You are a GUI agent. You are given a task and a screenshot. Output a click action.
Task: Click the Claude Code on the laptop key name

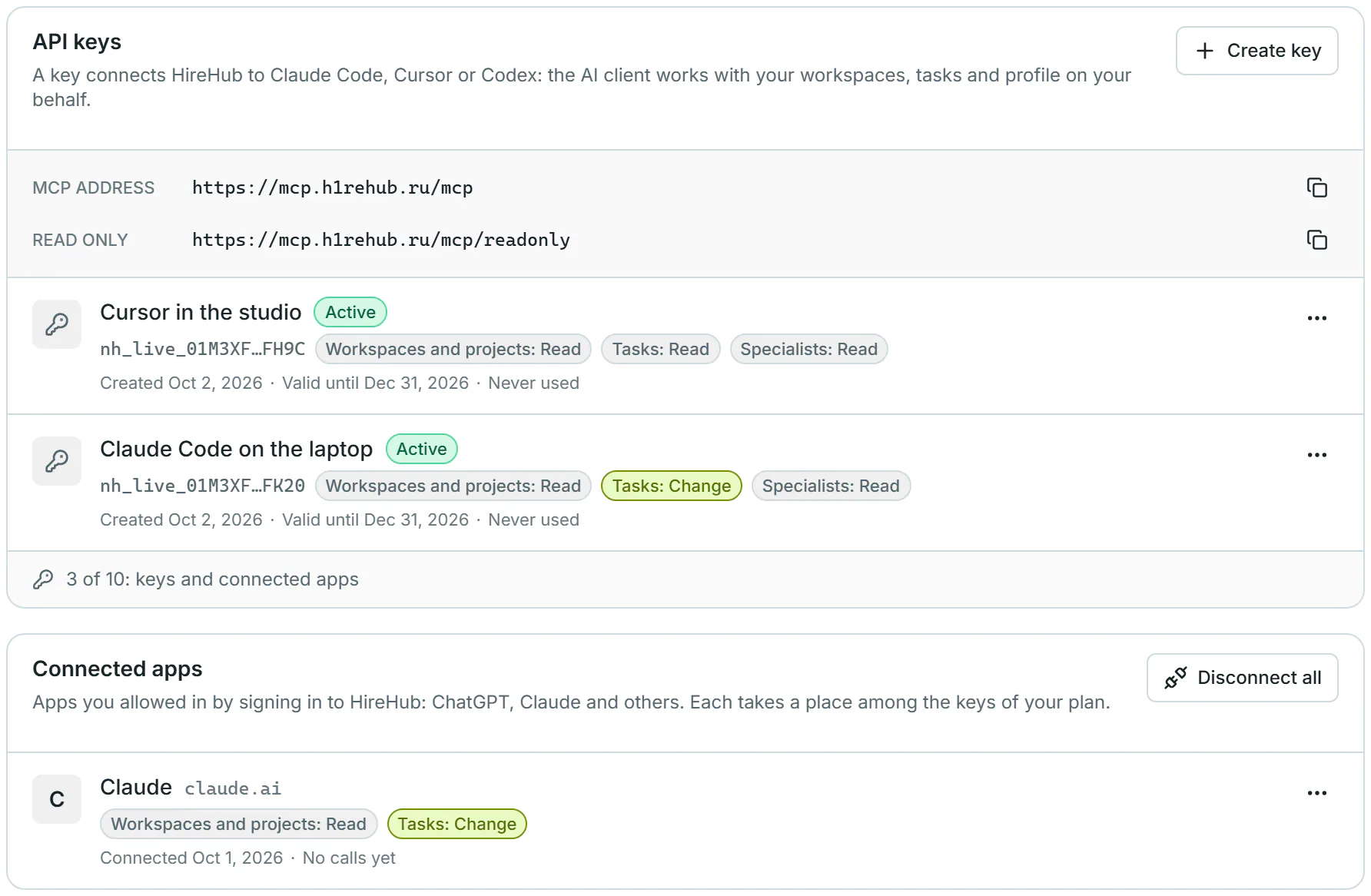(x=236, y=449)
